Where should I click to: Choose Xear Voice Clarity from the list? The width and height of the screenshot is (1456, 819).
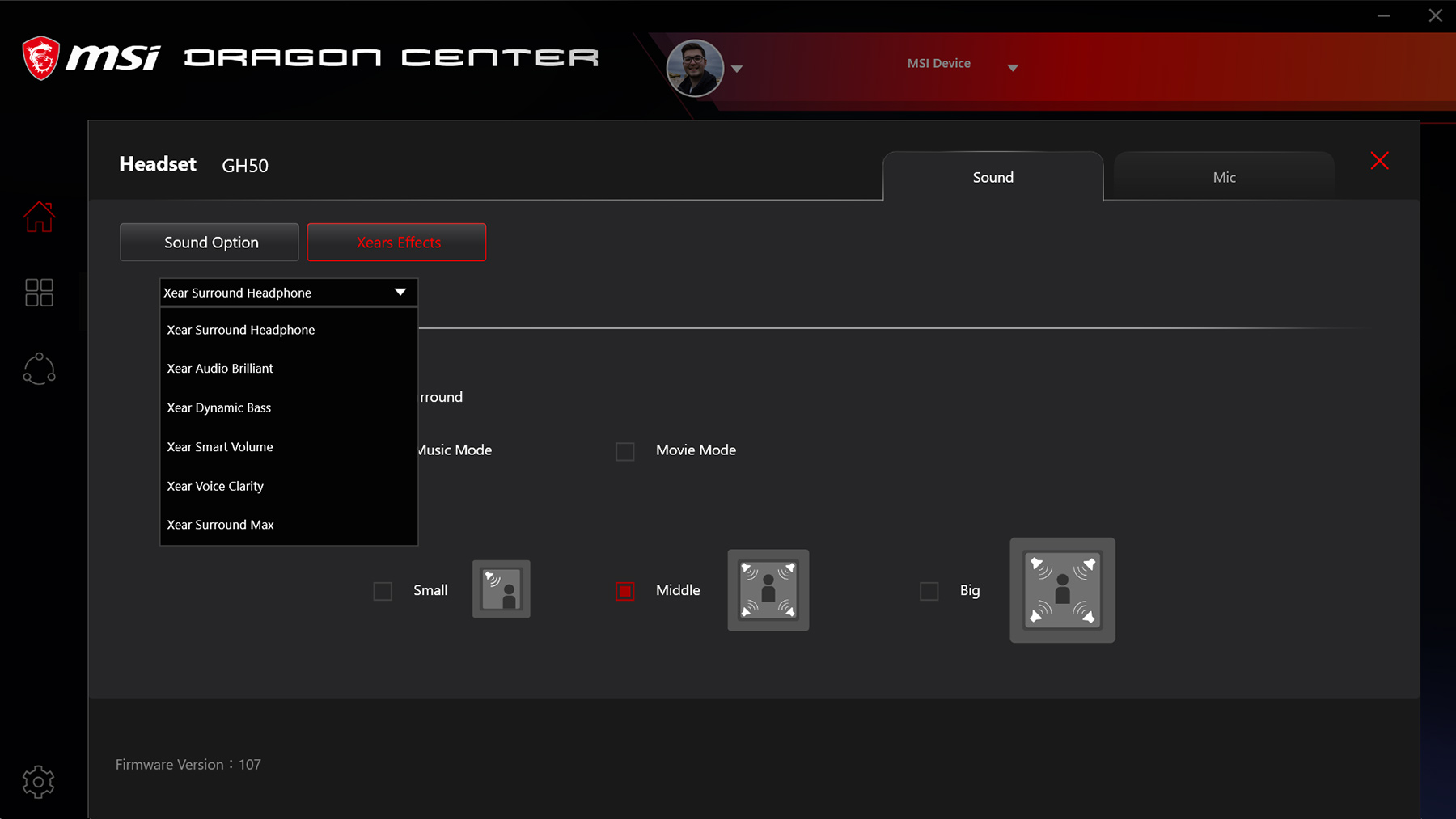click(289, 486)
